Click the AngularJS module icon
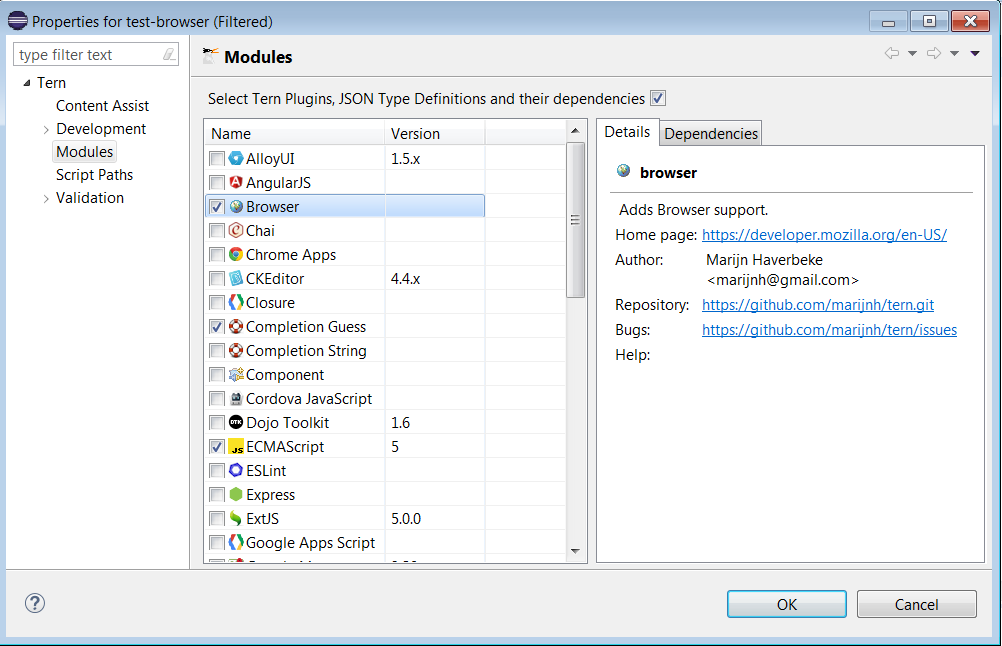 click(236, 183)
